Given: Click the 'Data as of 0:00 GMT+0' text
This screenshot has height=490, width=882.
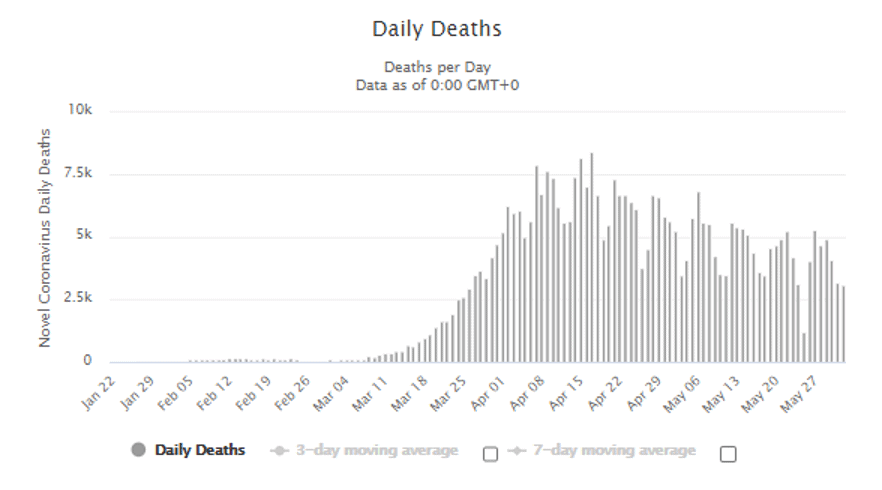Looking at the screenshot, I should (438, 86).
